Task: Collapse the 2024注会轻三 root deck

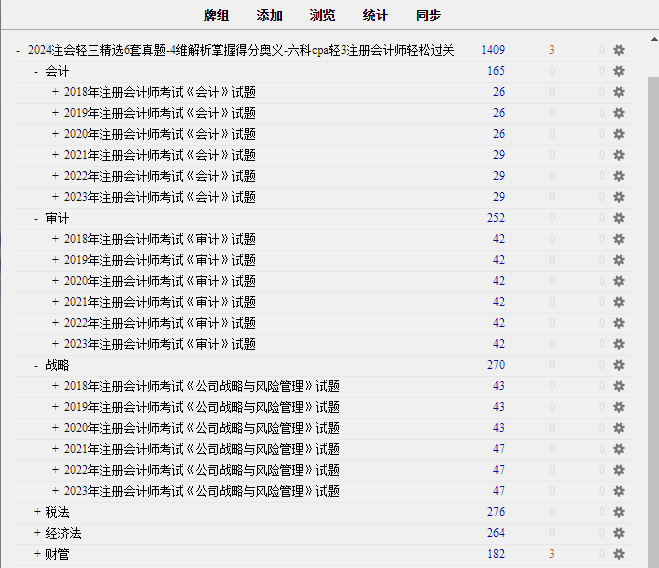Action: pyautogui.click(x=18, y=51)
